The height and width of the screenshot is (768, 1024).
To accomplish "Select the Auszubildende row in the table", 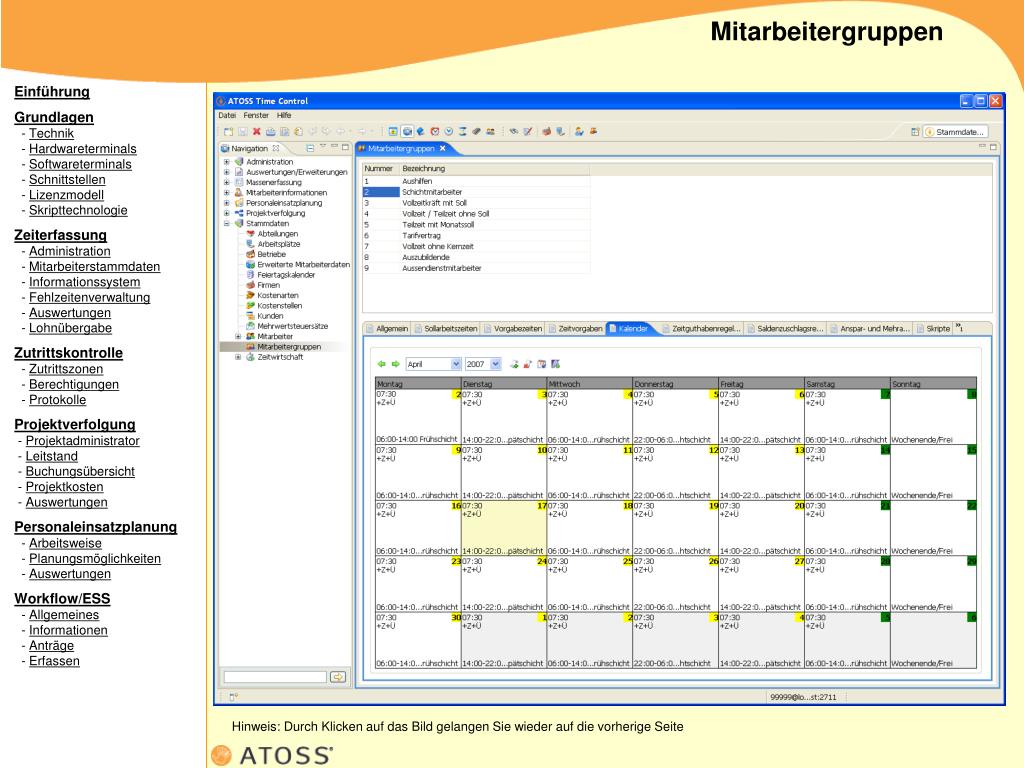I will click(476, 257).
